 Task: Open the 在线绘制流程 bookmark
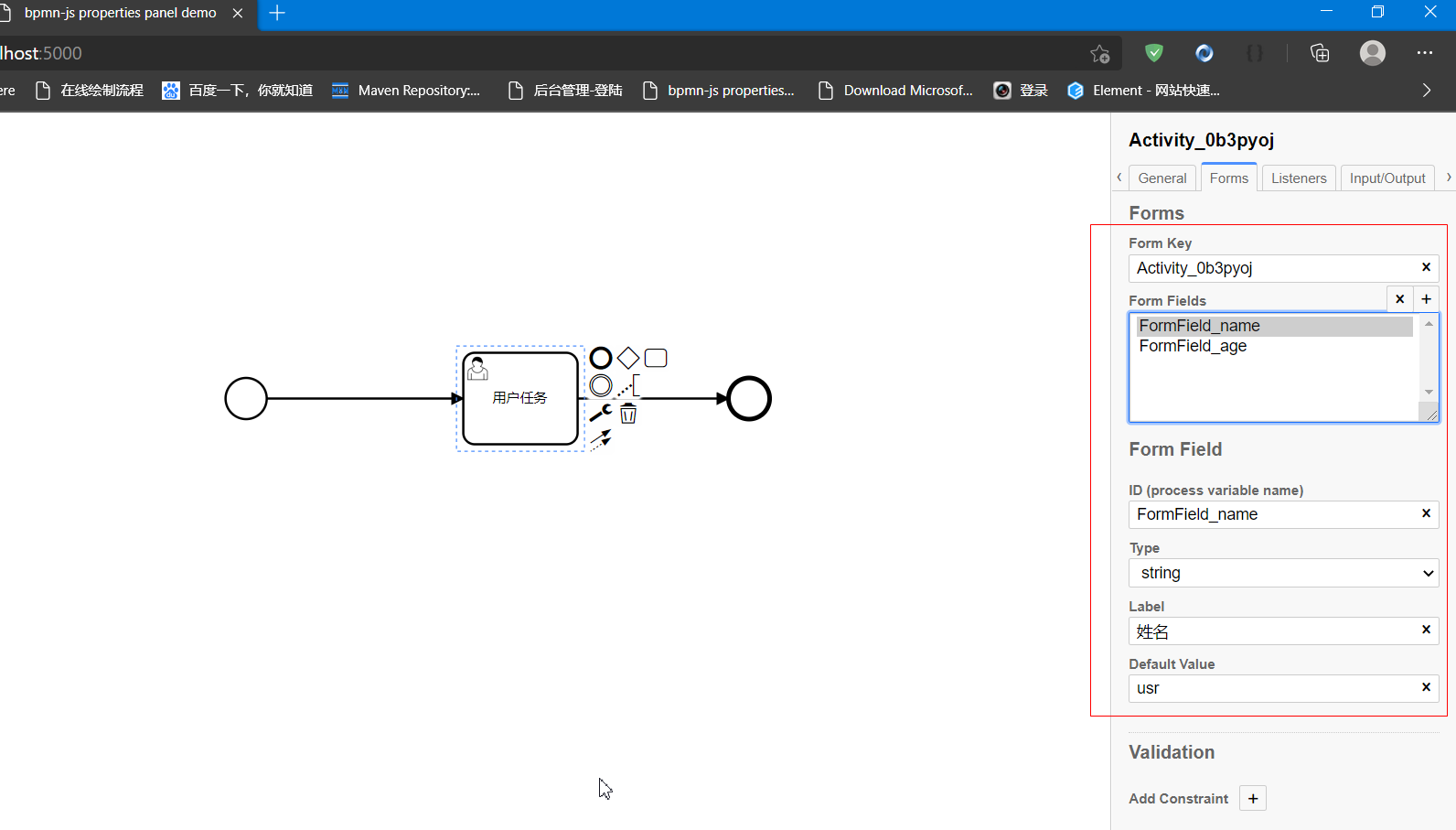coord(90,91)
